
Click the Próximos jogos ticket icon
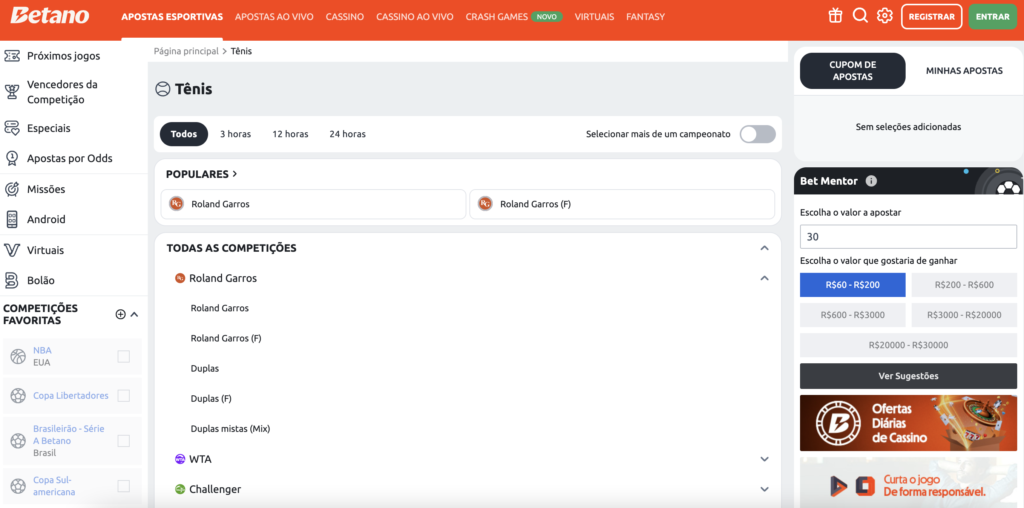click(x=11, y=56)
